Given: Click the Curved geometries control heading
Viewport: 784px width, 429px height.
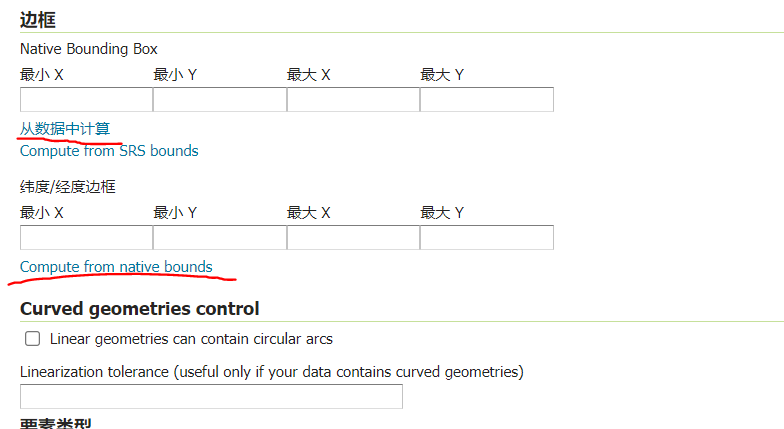Looking at the screenshot, I should (x=139, y=309).
